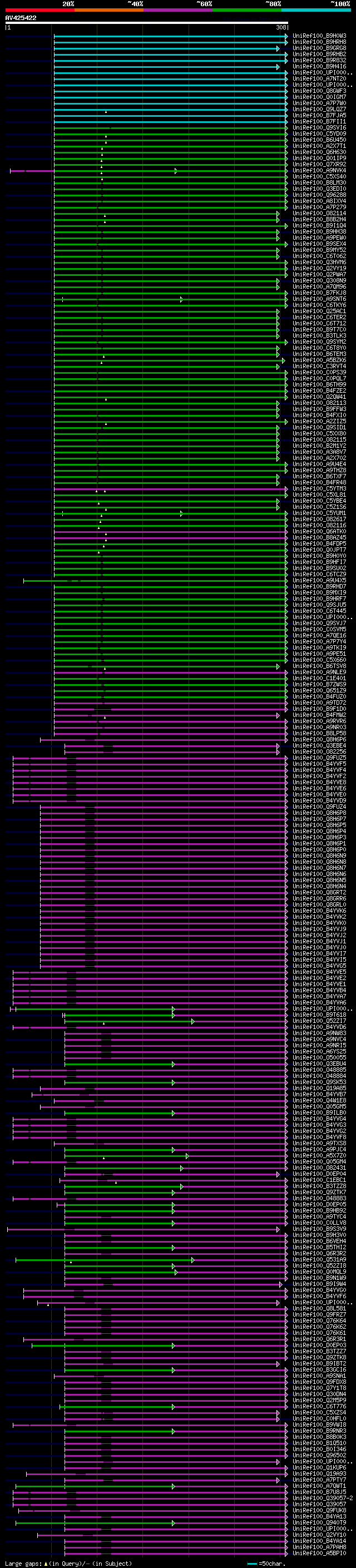Click purple alignment bar of UniRef100_A5BPI0

click(x=176, y=1553)
